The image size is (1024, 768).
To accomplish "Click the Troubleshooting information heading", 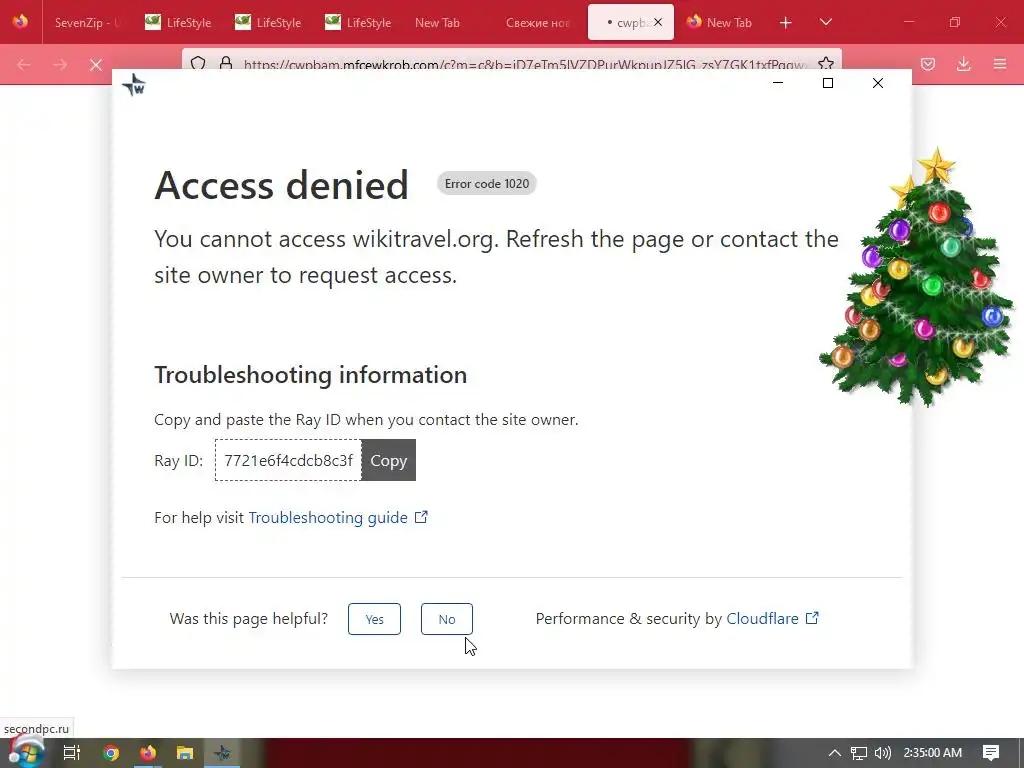I will [310, 375].
